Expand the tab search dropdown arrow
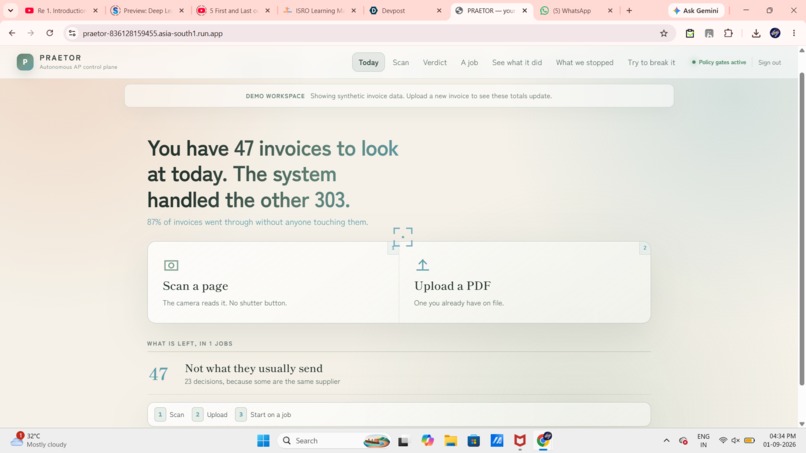This screenshot has height=453, width=806. [10, 10]
